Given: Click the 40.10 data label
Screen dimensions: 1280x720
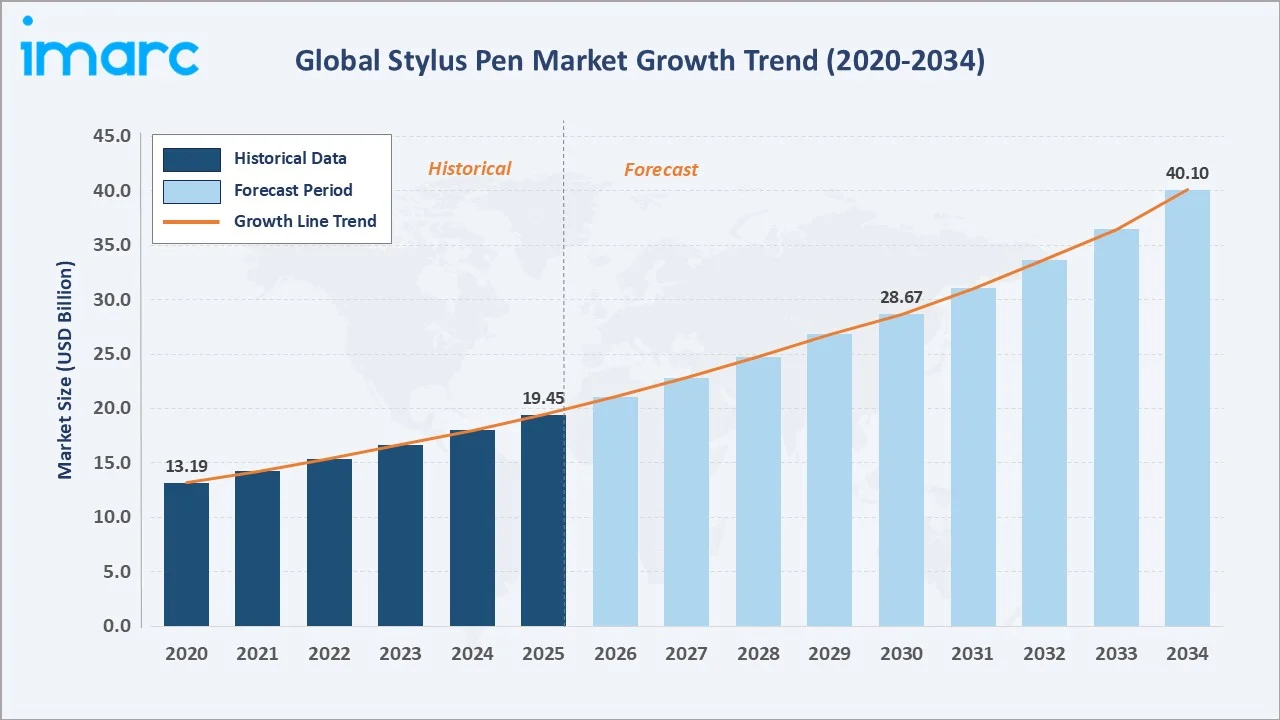Looking at the screenshot, I should point(1187,174).
